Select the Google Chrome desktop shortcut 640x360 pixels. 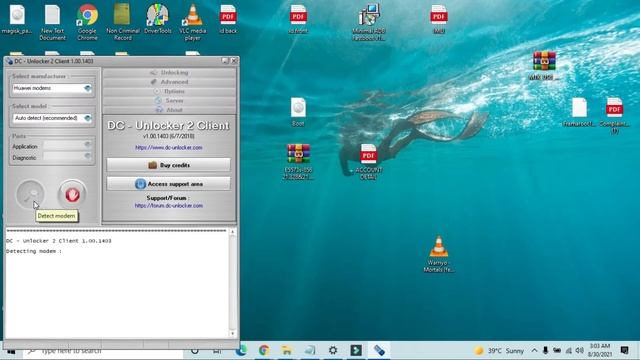pyautogui.click(x=87, y=22)
